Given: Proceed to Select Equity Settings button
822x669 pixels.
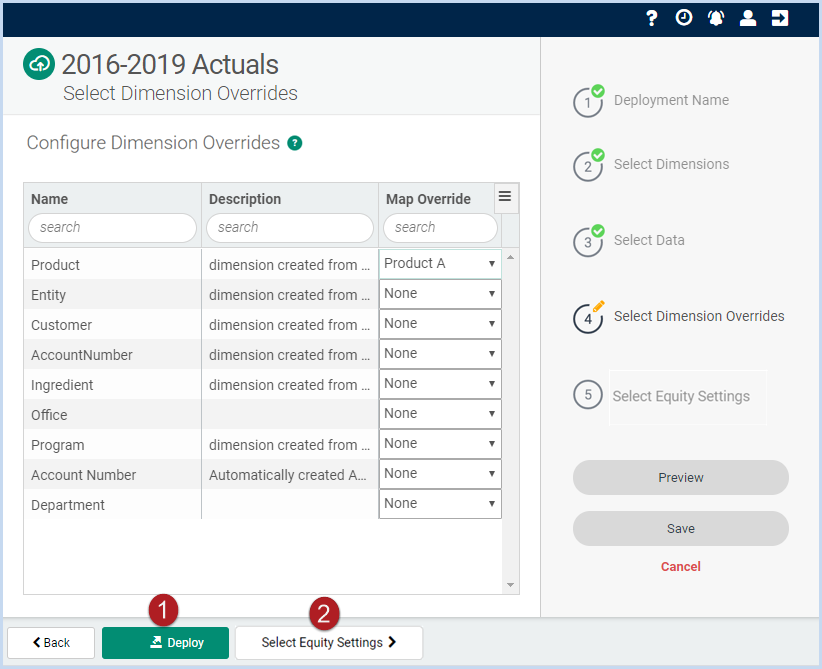Looking at the screenshot, I should click(329, 643).
